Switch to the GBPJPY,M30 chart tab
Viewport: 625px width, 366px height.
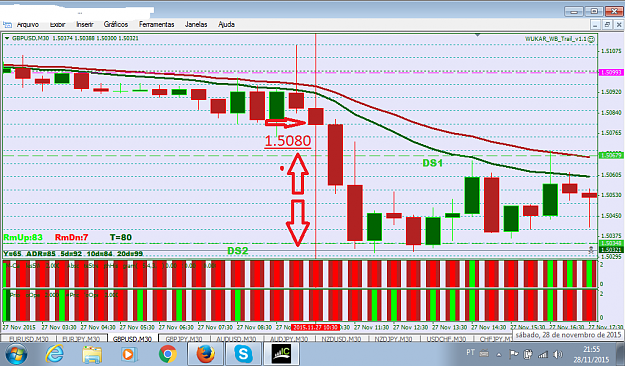click(183, 339)
